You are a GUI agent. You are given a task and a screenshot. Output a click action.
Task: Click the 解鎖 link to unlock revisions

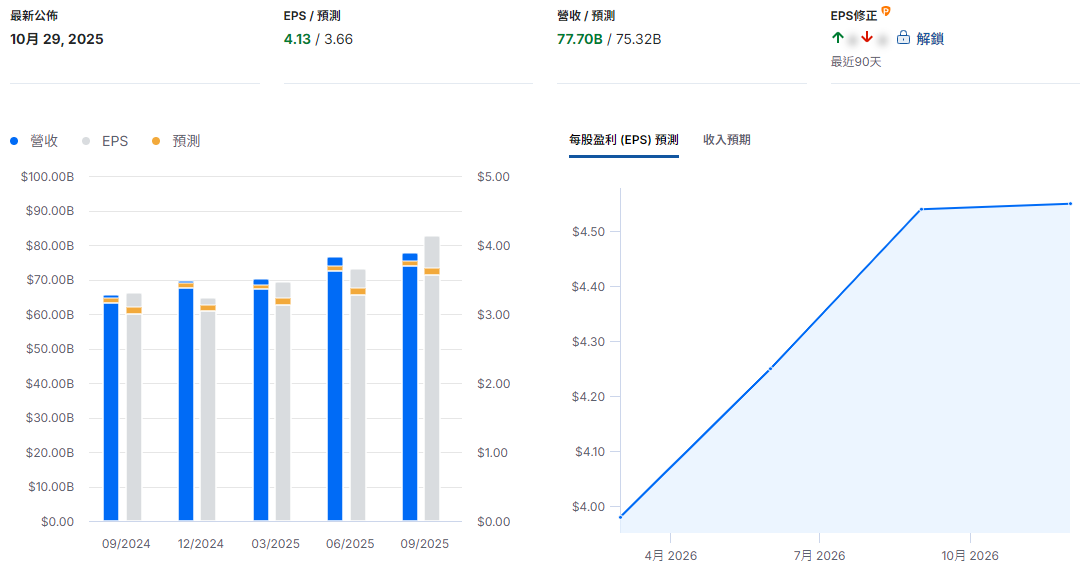[930, 38]
